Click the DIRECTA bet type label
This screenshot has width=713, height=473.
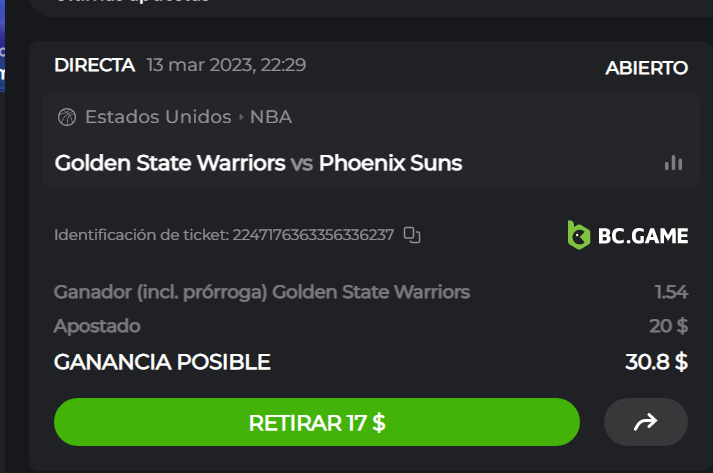pyautogui.click(x=94, y=66)
